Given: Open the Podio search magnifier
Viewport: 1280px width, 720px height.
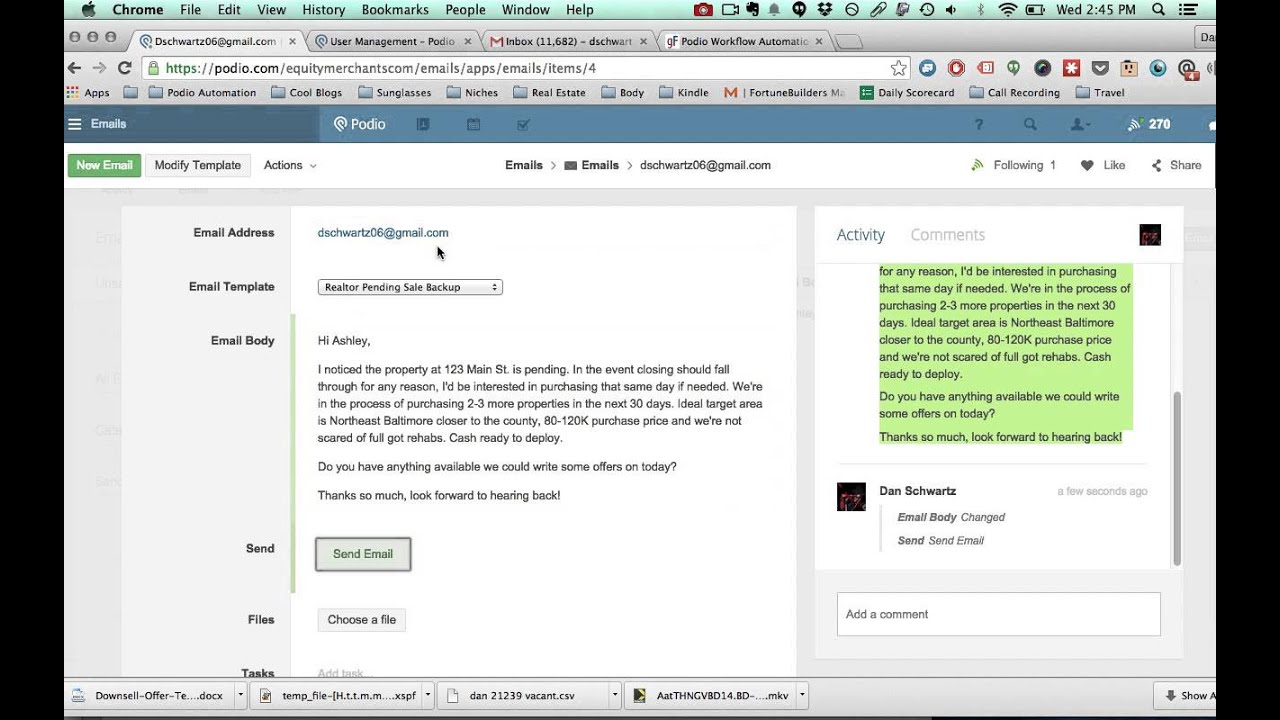Looking at the screenshot, I should click(x=1030, y=125).
